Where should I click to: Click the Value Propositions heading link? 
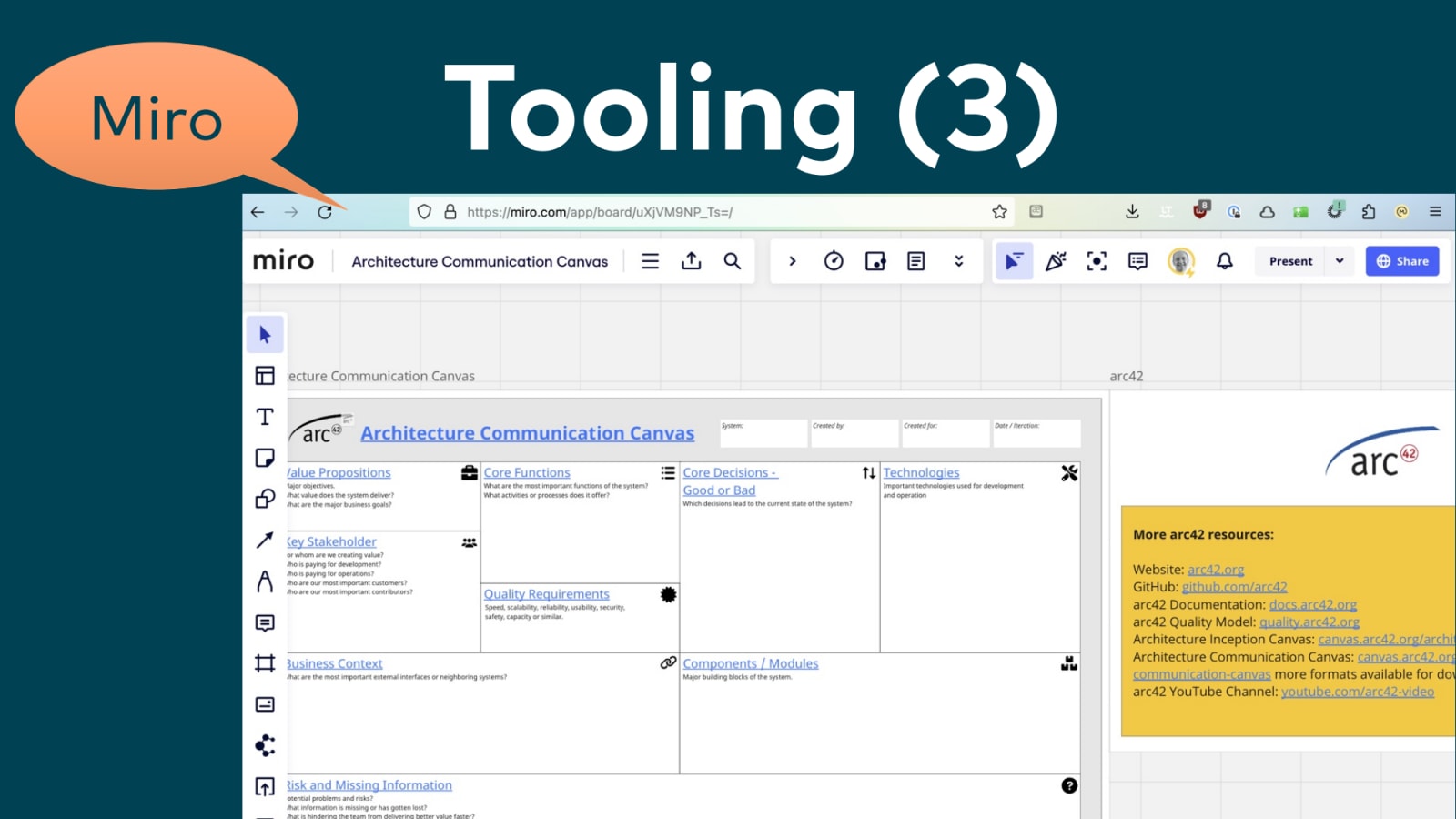click(x=339, y=473)
